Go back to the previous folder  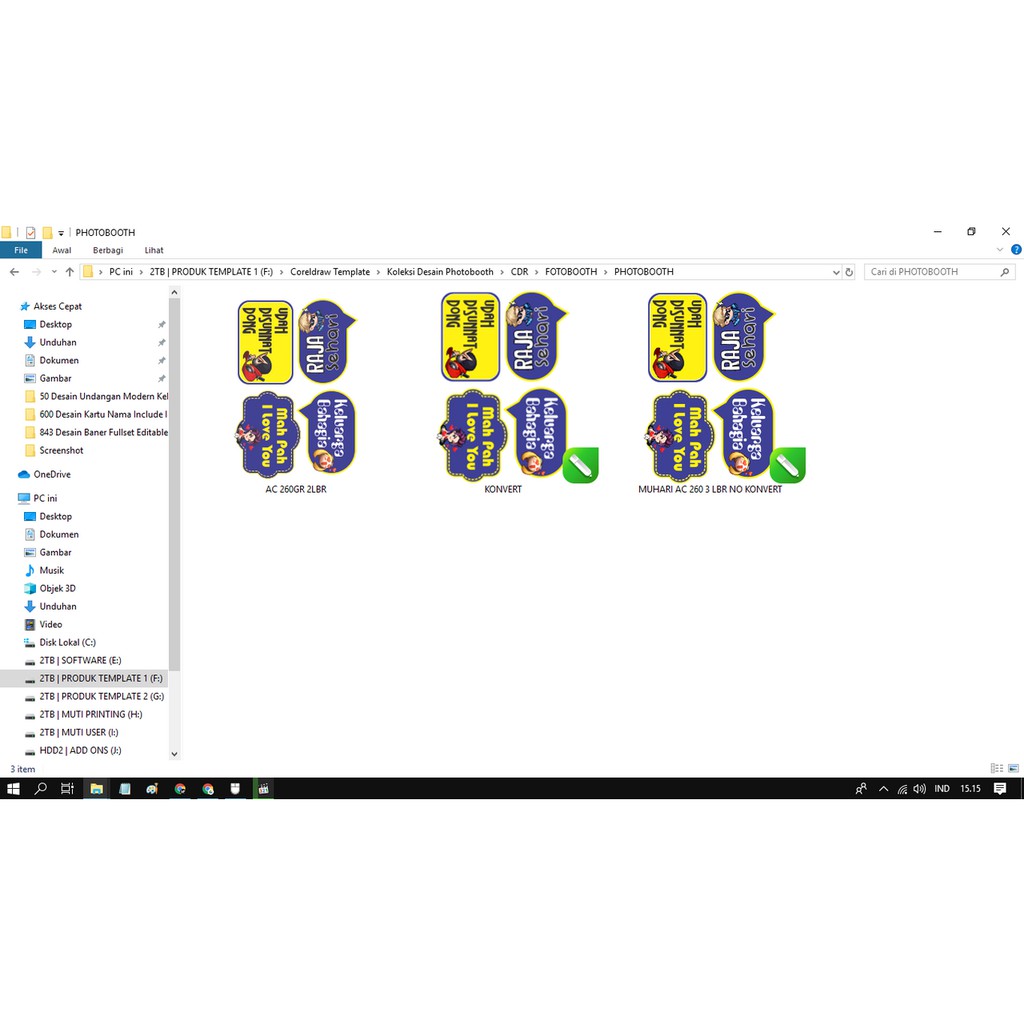pos(14,272)
